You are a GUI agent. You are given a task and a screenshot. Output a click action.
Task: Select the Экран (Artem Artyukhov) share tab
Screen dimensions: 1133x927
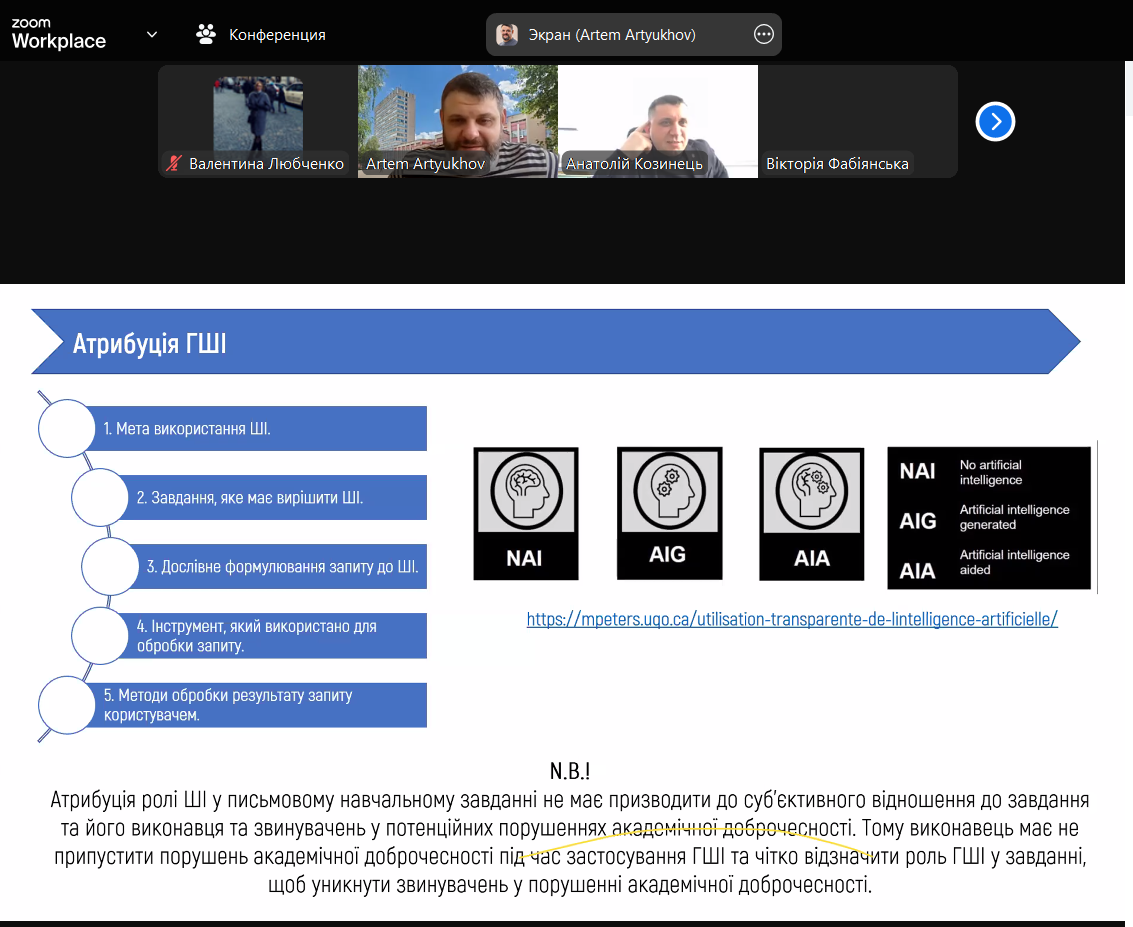(634, 34)
